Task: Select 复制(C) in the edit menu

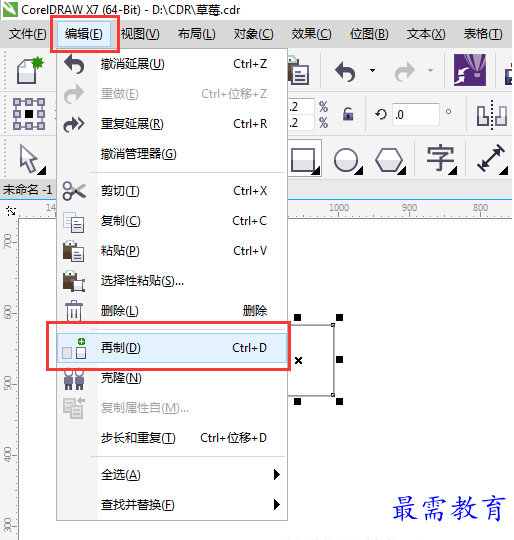Action: click(172, 221)
